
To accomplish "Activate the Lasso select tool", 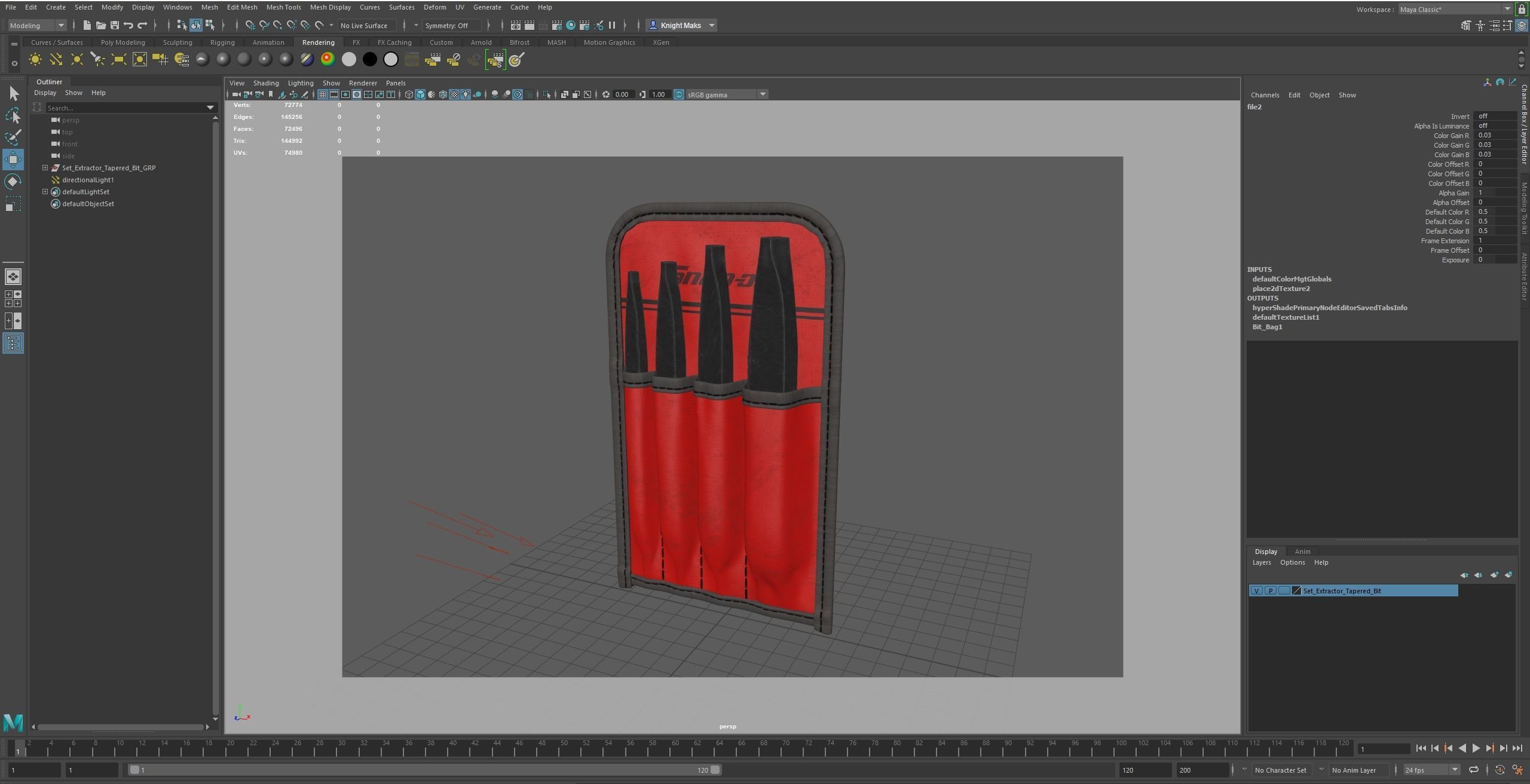I will [13, 115].
